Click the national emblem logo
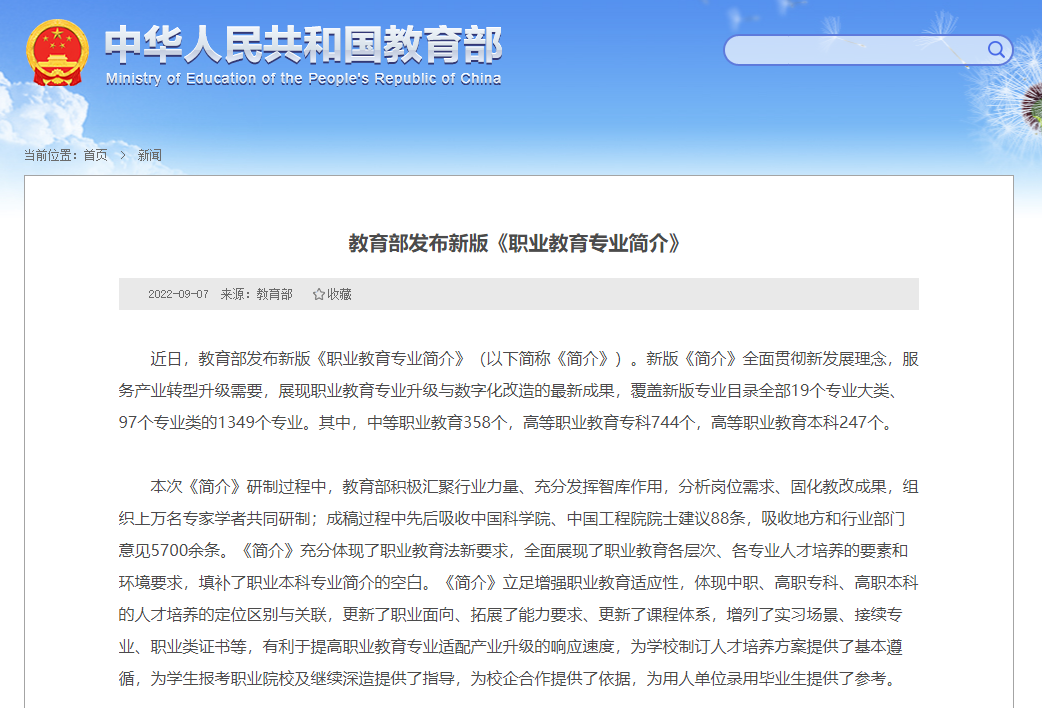Screen dimensions: 1042x708 (x=57, y=53)
